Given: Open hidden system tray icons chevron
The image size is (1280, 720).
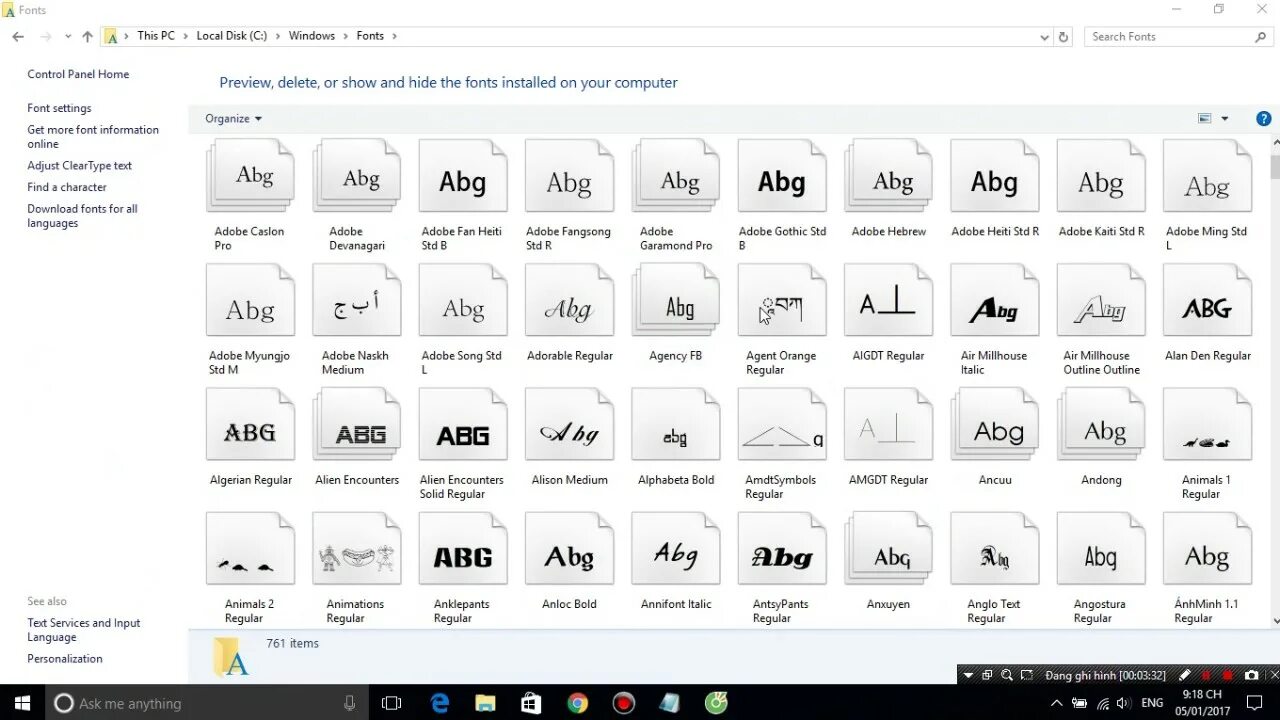Looking at the screenshot, I should [x=1056, y=703].
